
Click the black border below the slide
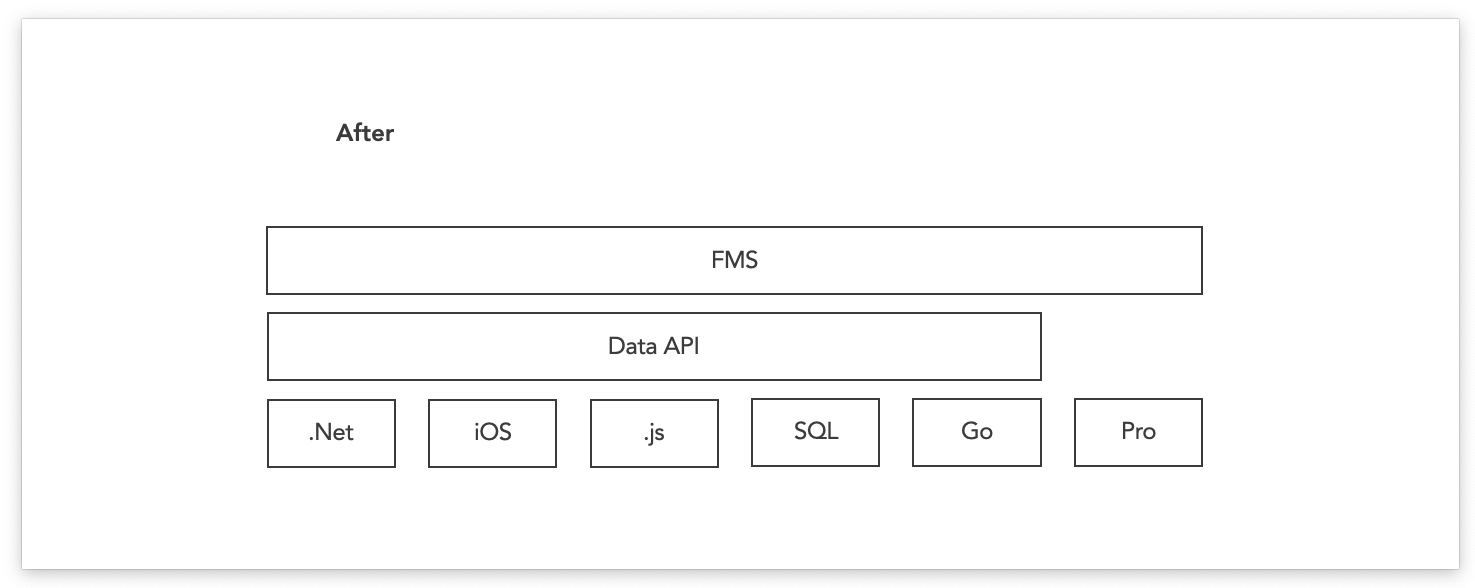pyautogui.click(x=737, y=579)
